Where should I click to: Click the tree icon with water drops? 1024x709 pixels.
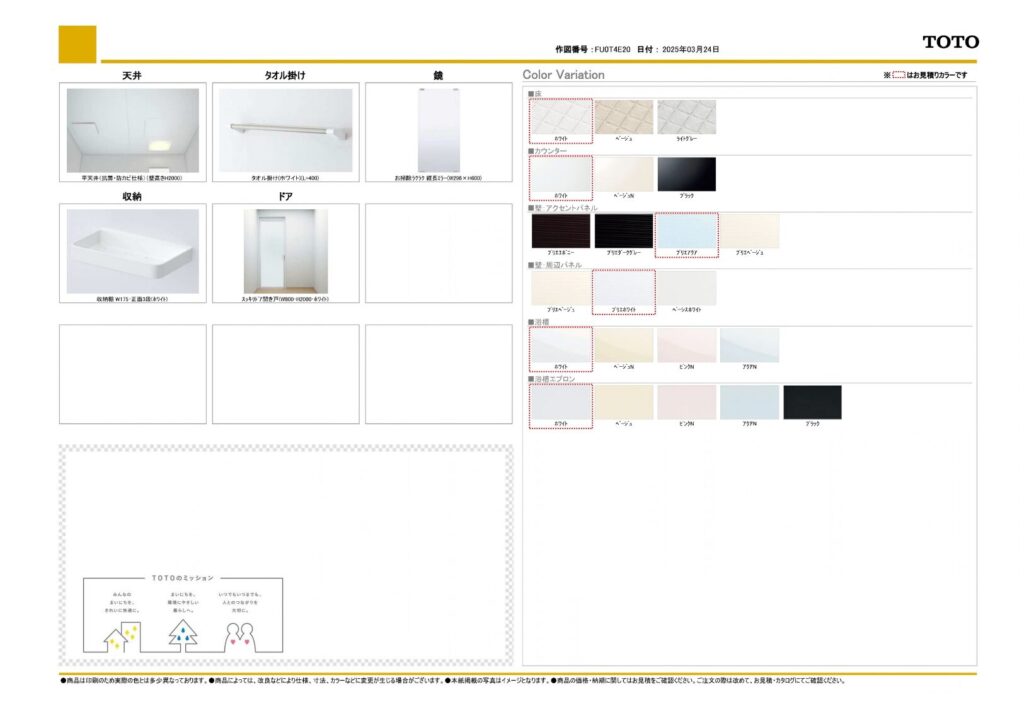183,634
